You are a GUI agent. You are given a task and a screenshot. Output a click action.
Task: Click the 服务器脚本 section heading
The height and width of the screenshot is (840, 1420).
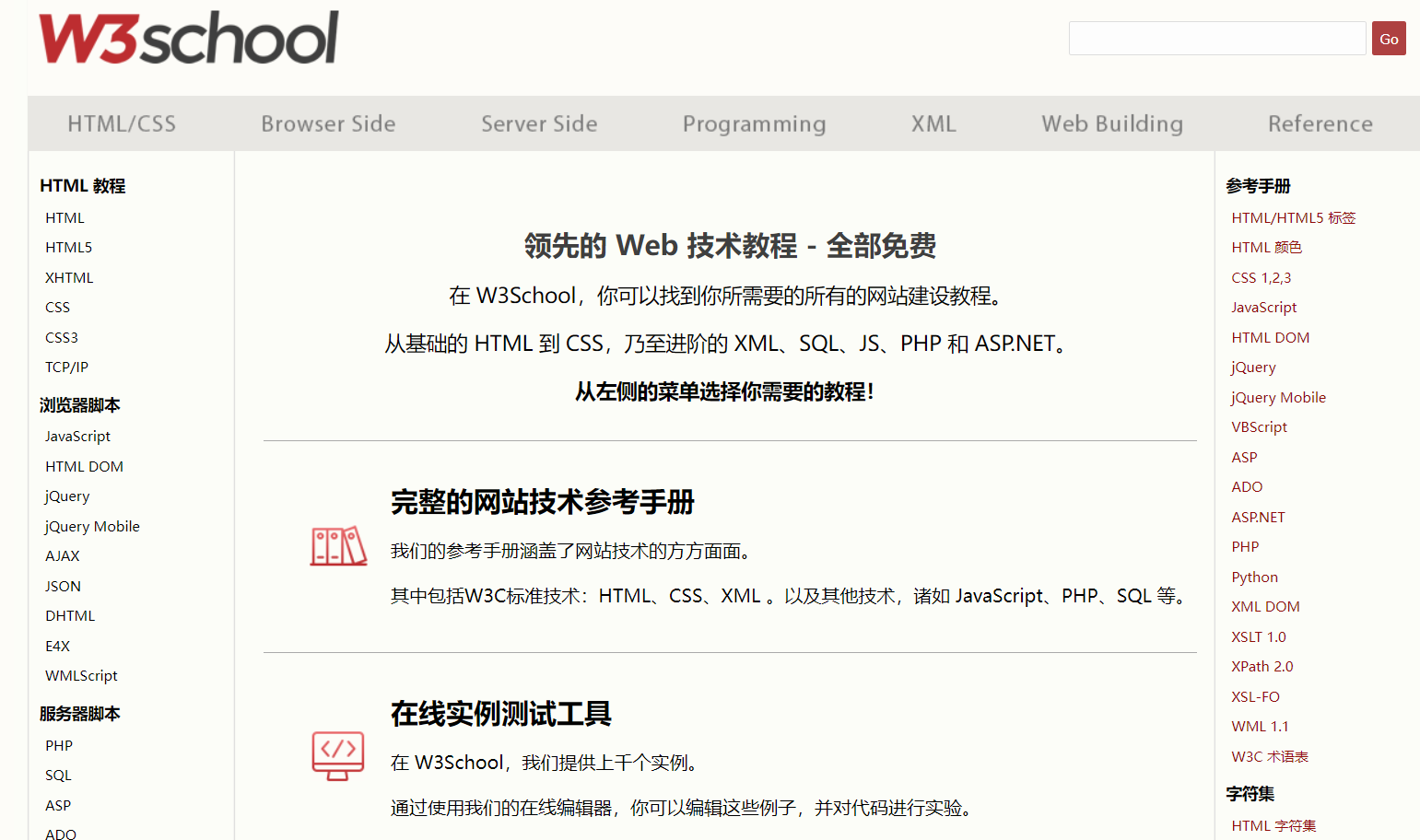click(x=79, y=713)
